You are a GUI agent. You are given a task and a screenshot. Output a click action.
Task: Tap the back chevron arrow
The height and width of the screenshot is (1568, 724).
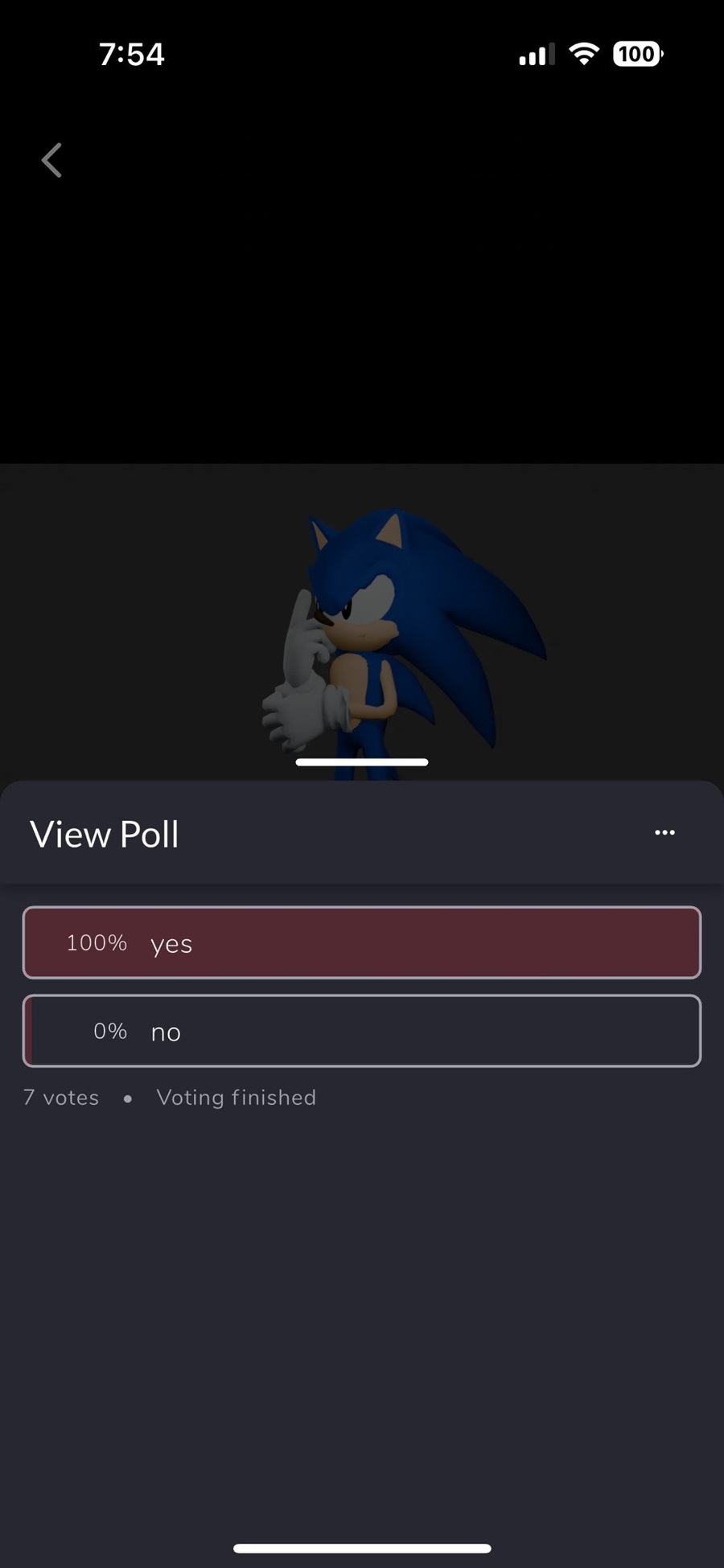click(51, 160)
